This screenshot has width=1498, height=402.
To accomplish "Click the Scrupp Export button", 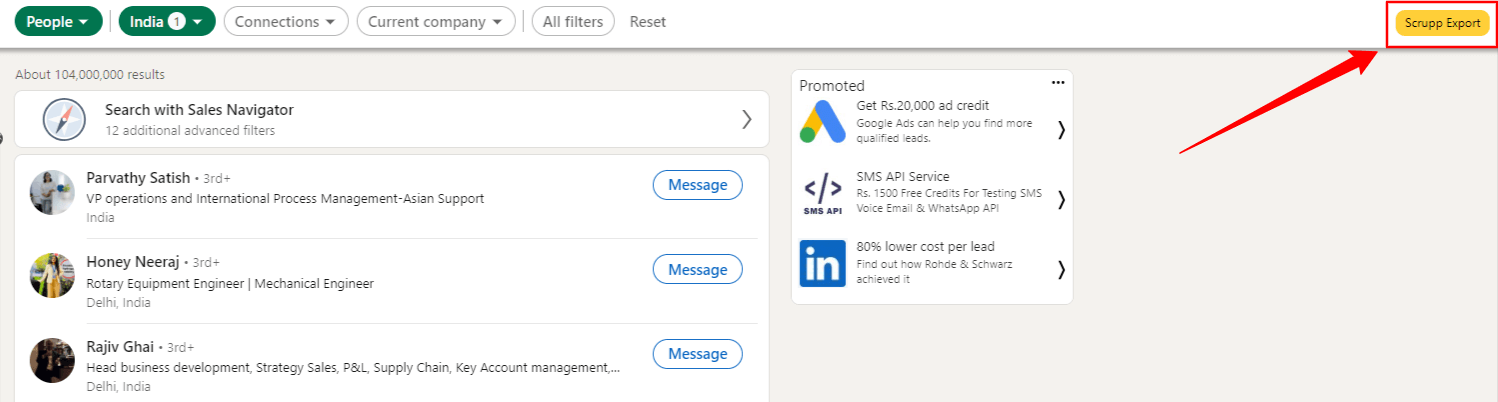I will coord(1442,23).
